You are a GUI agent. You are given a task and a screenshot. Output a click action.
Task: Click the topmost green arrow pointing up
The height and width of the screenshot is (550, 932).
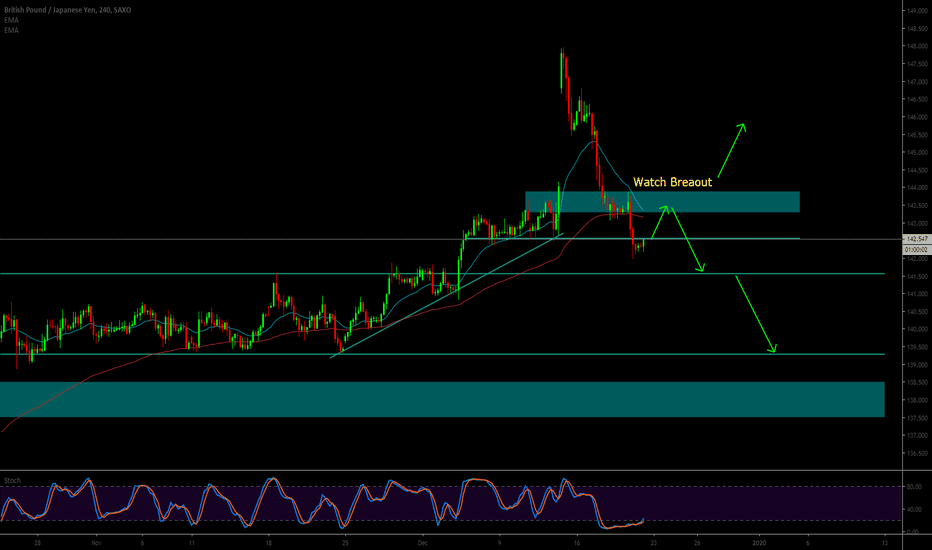732,148
